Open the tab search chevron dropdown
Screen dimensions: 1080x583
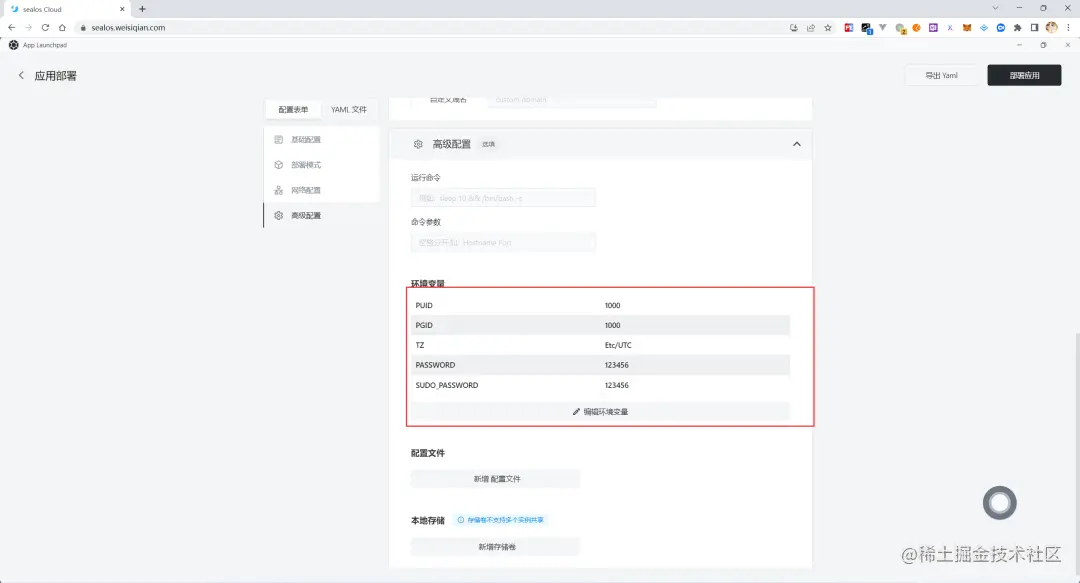coord(995,8)
